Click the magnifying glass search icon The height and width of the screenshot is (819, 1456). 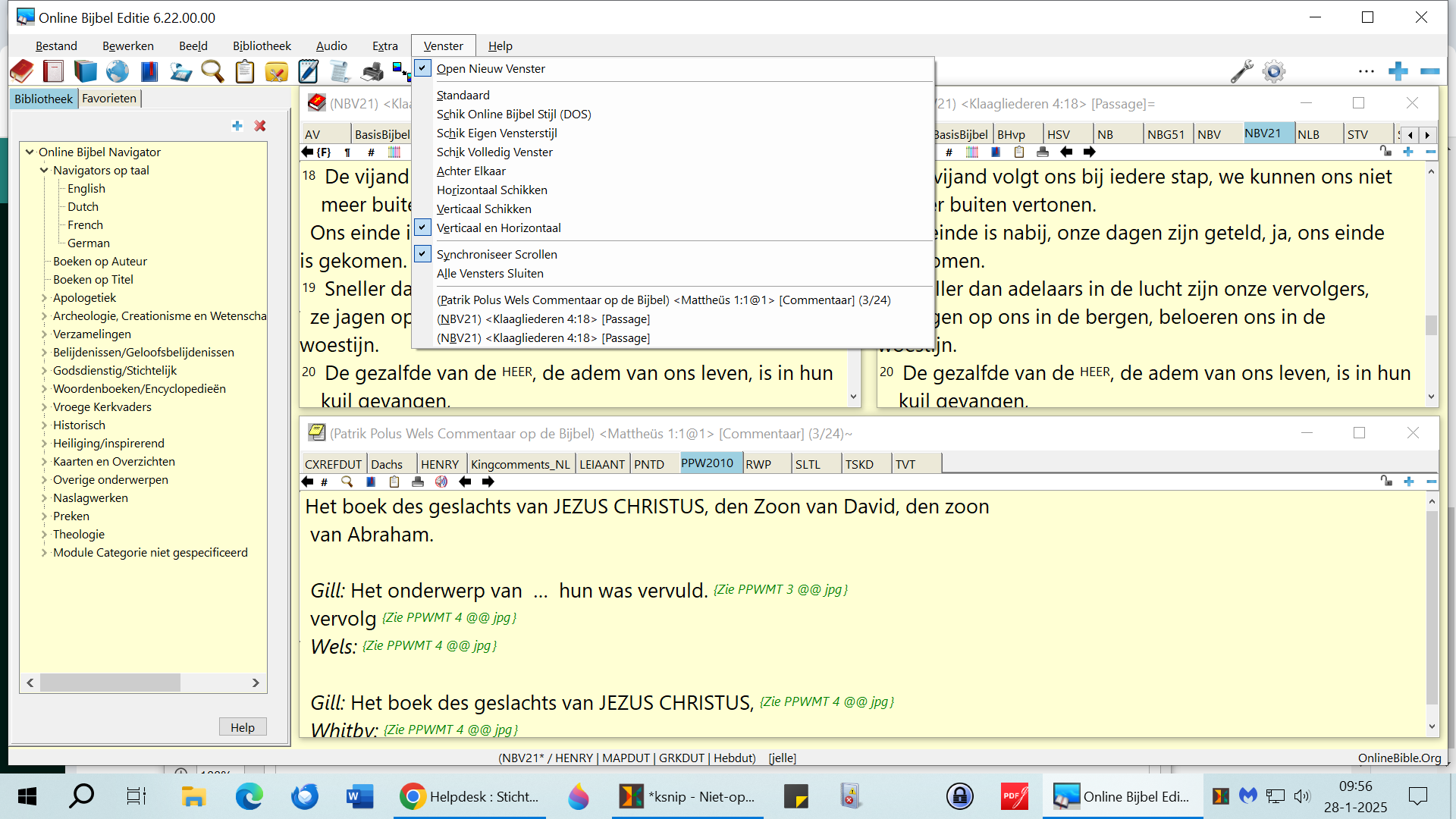click(x=212, y=71)
